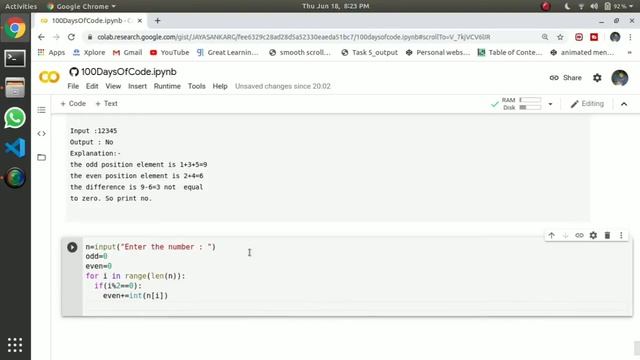Show applications grid in dock
Screen dimensions: 640x360
click(15, 345)
